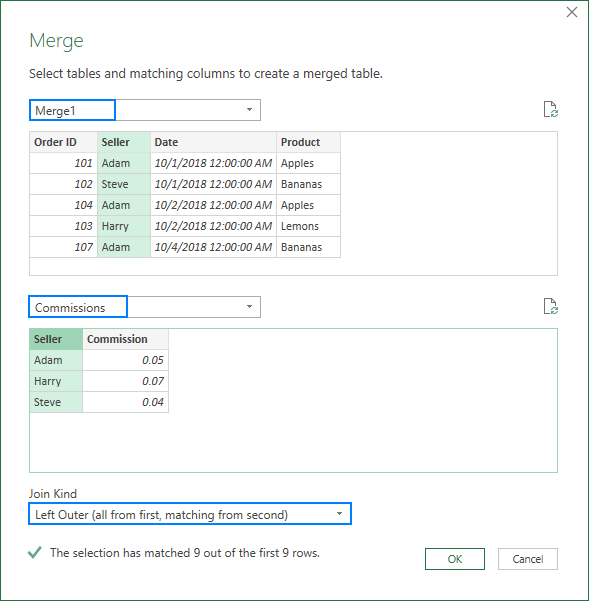Click the 0.04 commission cell
This screenshot has width=589, height=601.
[126, 402]
